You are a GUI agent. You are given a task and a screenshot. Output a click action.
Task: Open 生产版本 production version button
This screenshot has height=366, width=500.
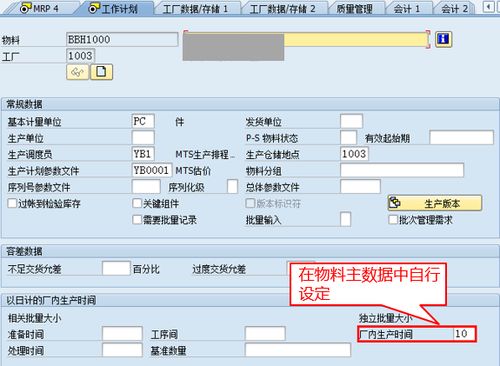pyautogui.click(x=435, y=203)
